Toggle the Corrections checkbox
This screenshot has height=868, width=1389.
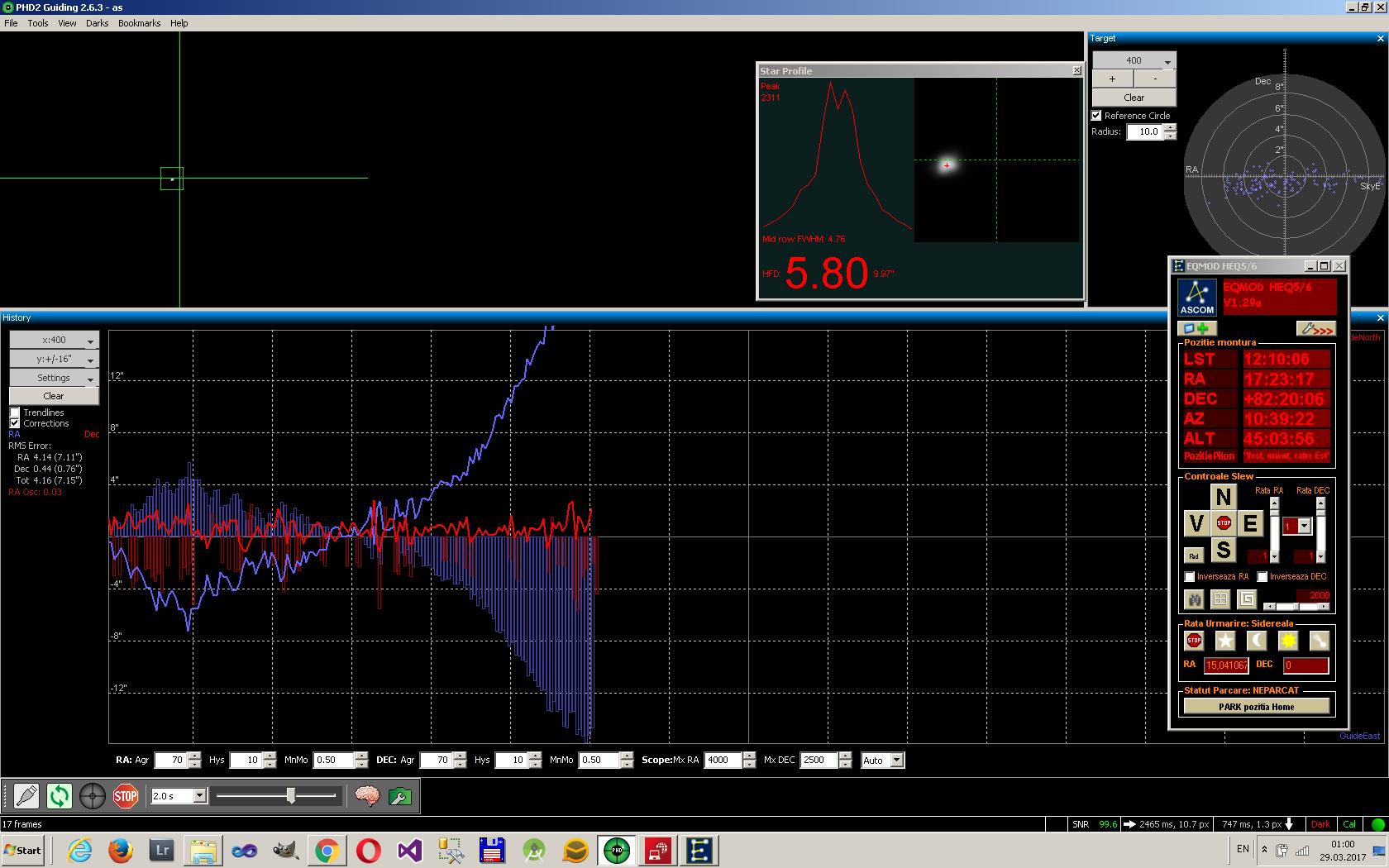click(15, 423)
